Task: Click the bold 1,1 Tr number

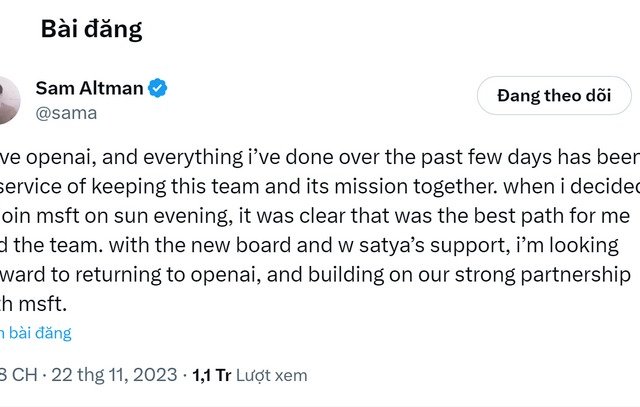Action: pyautogui.click(x=212, y=375)
